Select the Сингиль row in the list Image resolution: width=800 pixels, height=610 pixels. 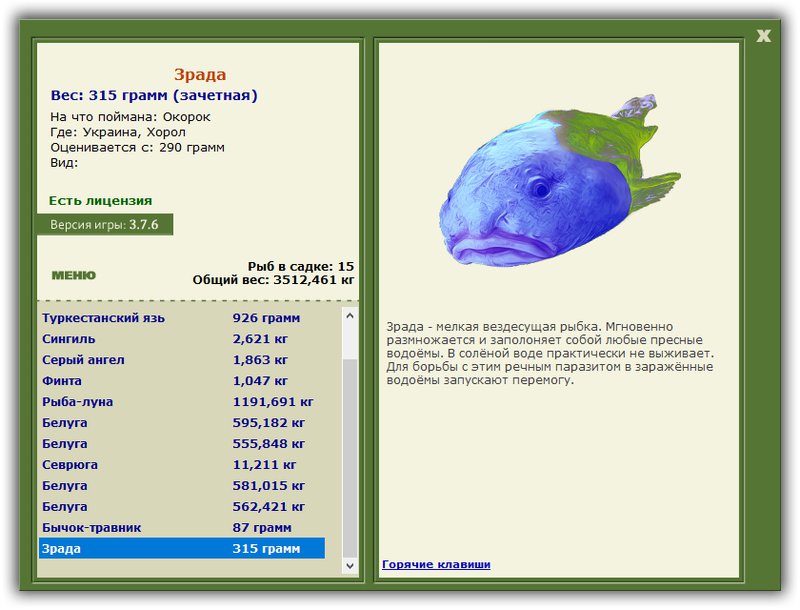pos(182,339)
